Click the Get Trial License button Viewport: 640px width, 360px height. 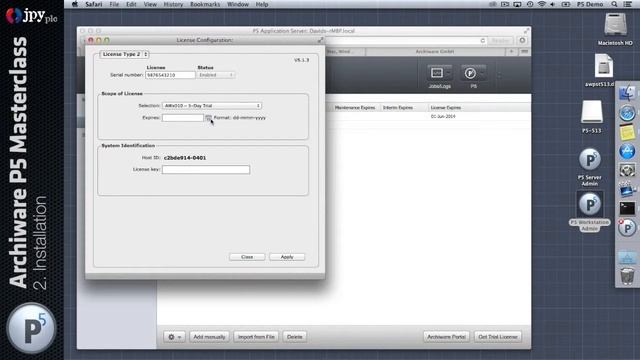coord(498,337)
